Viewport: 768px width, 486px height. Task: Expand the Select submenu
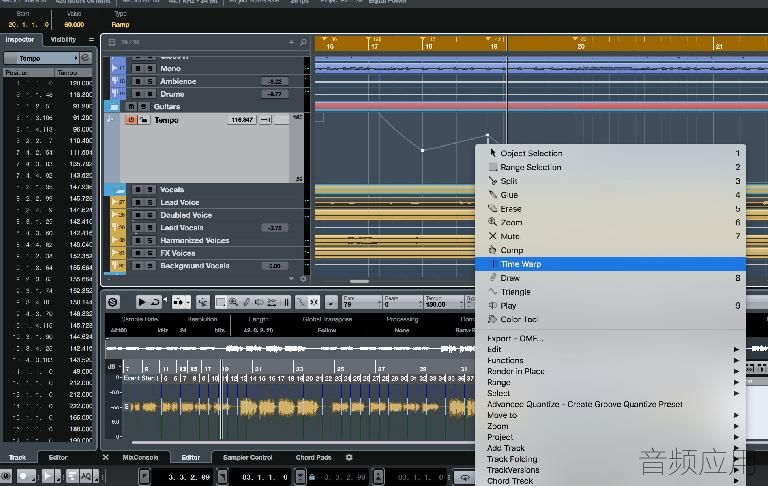point(610,393)
